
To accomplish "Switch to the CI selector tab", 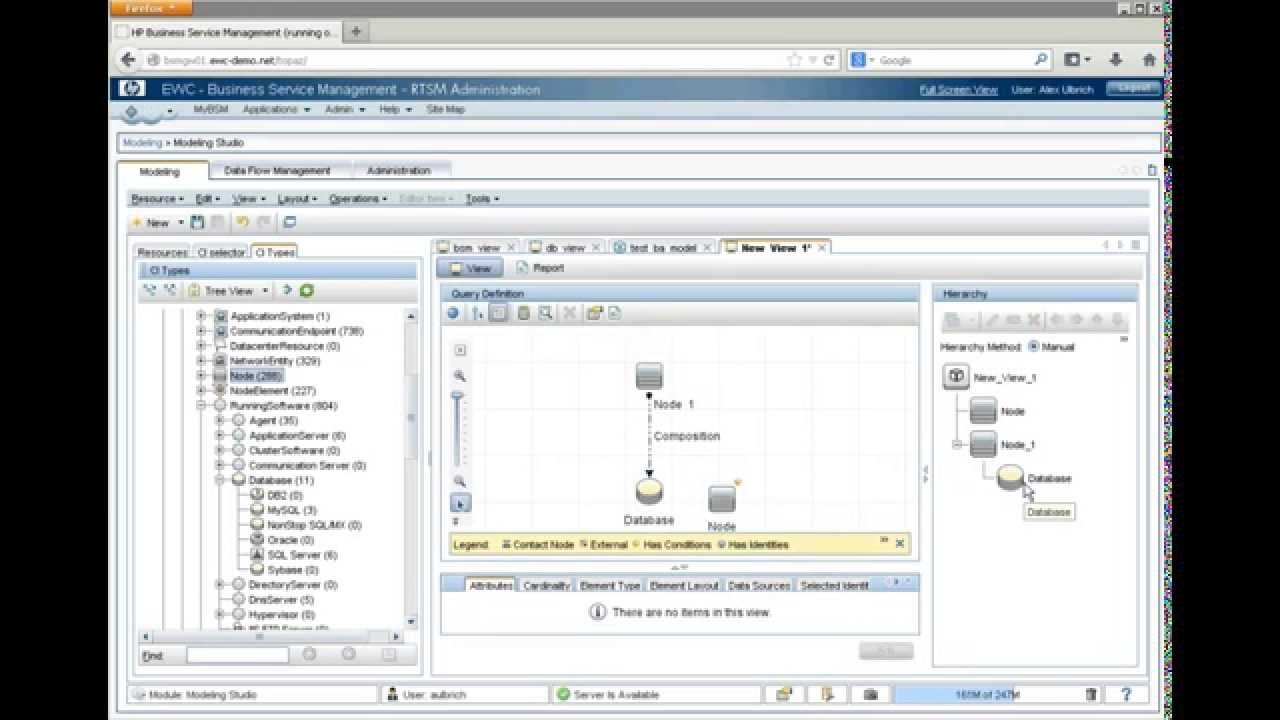I will [220, 252].
